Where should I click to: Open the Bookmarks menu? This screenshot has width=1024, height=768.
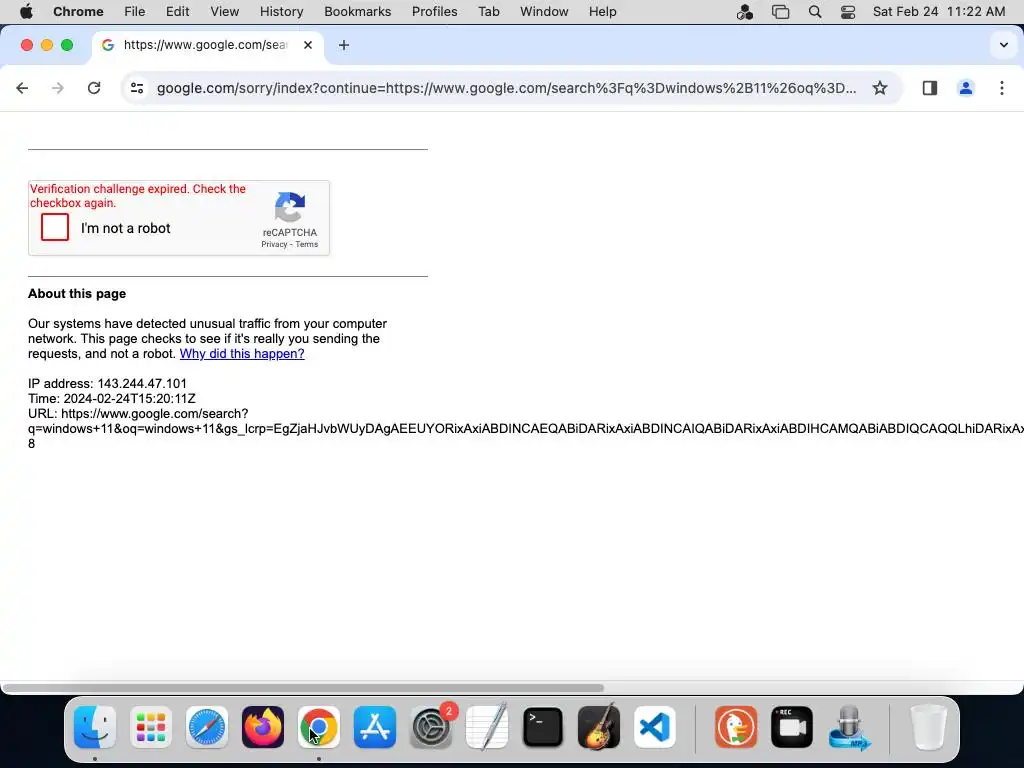tap(357, 11)
